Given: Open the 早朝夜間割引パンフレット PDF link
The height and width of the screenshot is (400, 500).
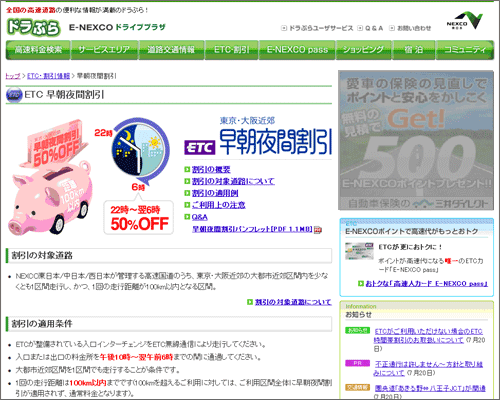Looking at the screenshot, I should coord(252,229).
